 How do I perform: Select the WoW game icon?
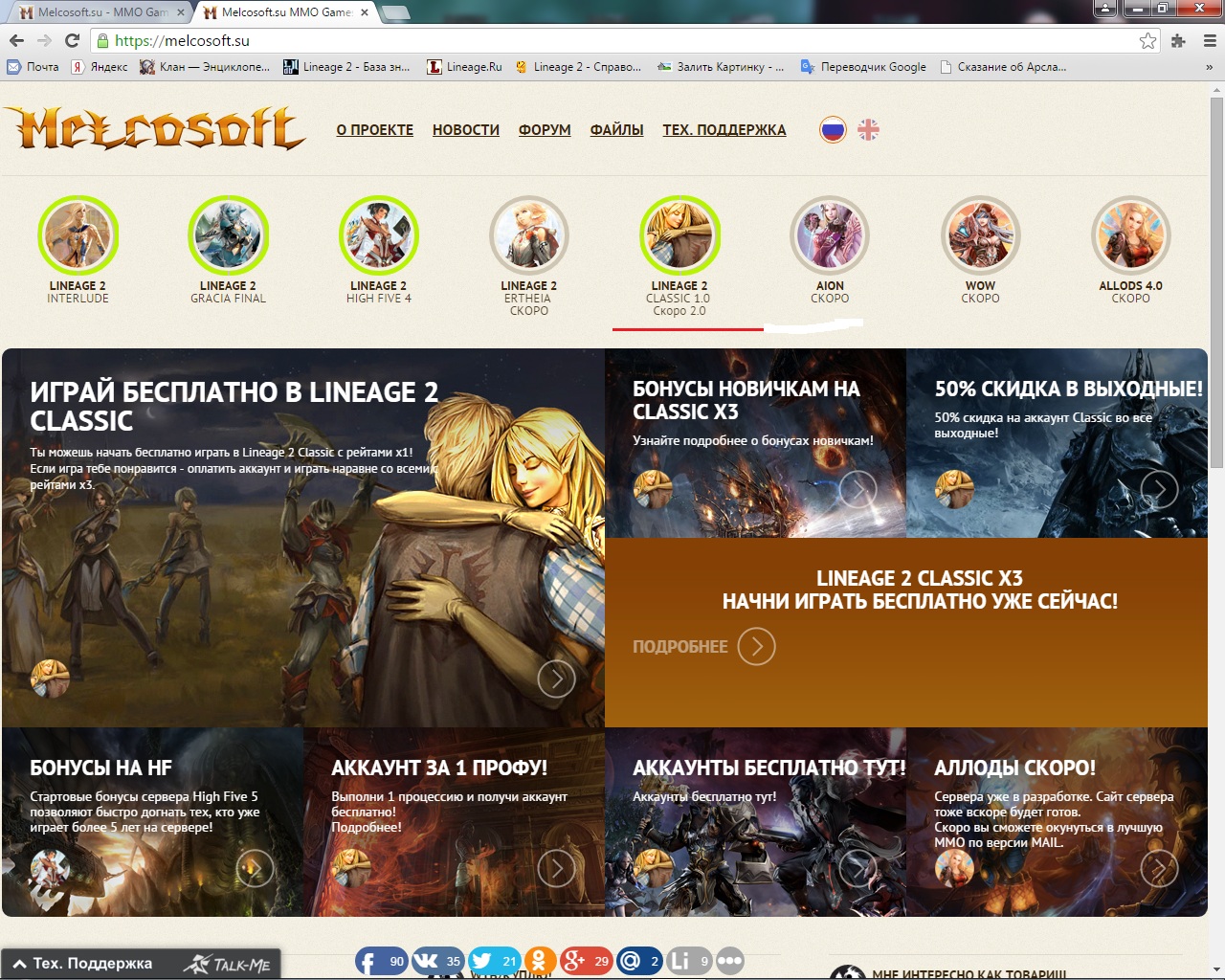(x=981, y=235)
